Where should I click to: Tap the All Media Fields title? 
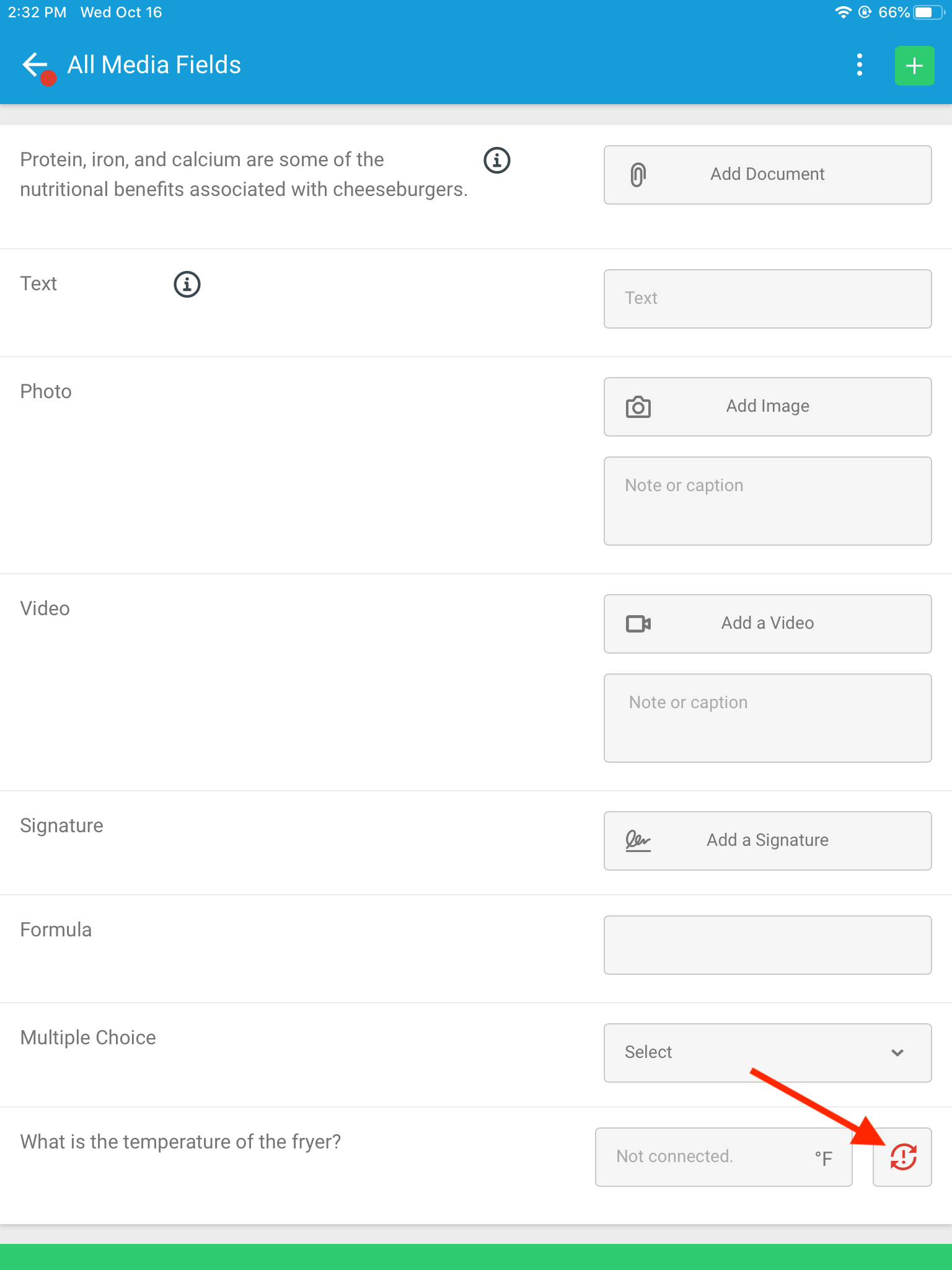click(154, 65)
